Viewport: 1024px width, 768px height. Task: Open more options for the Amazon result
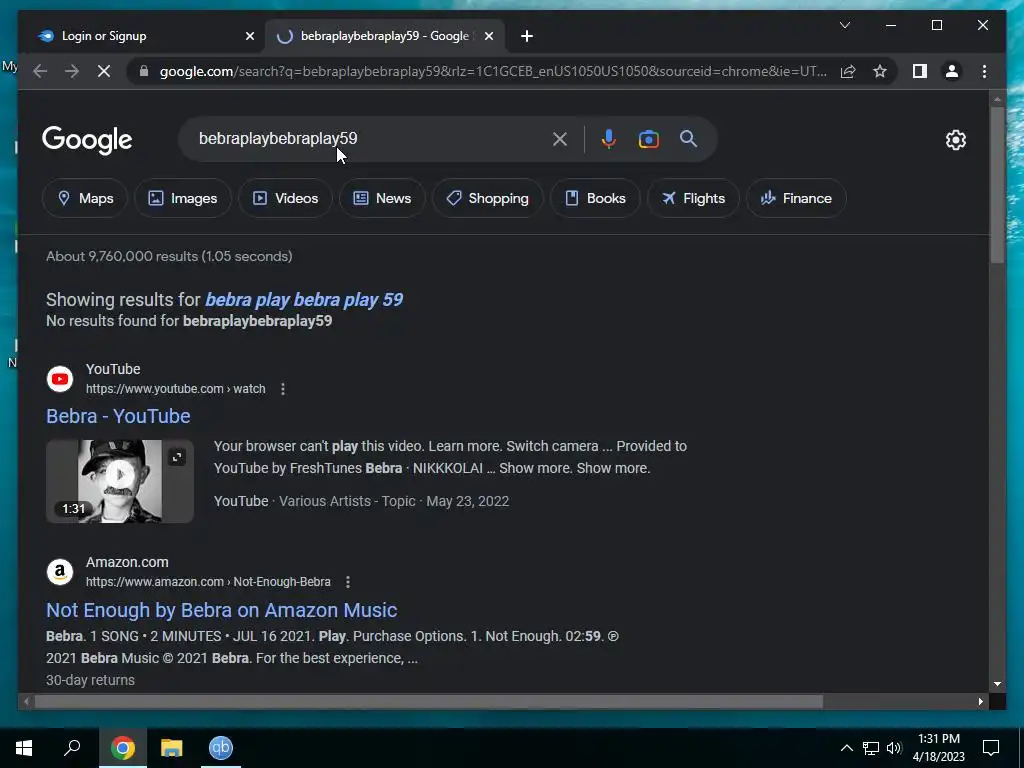(348, 582)
